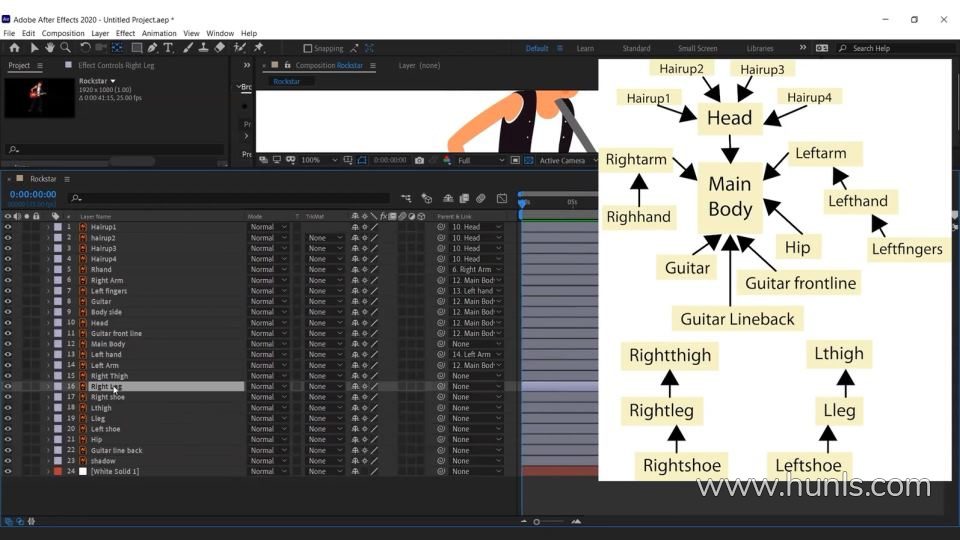Click the Effect Controls Right Leg tab
Screen dimensions: 960x540
[116, 65]
